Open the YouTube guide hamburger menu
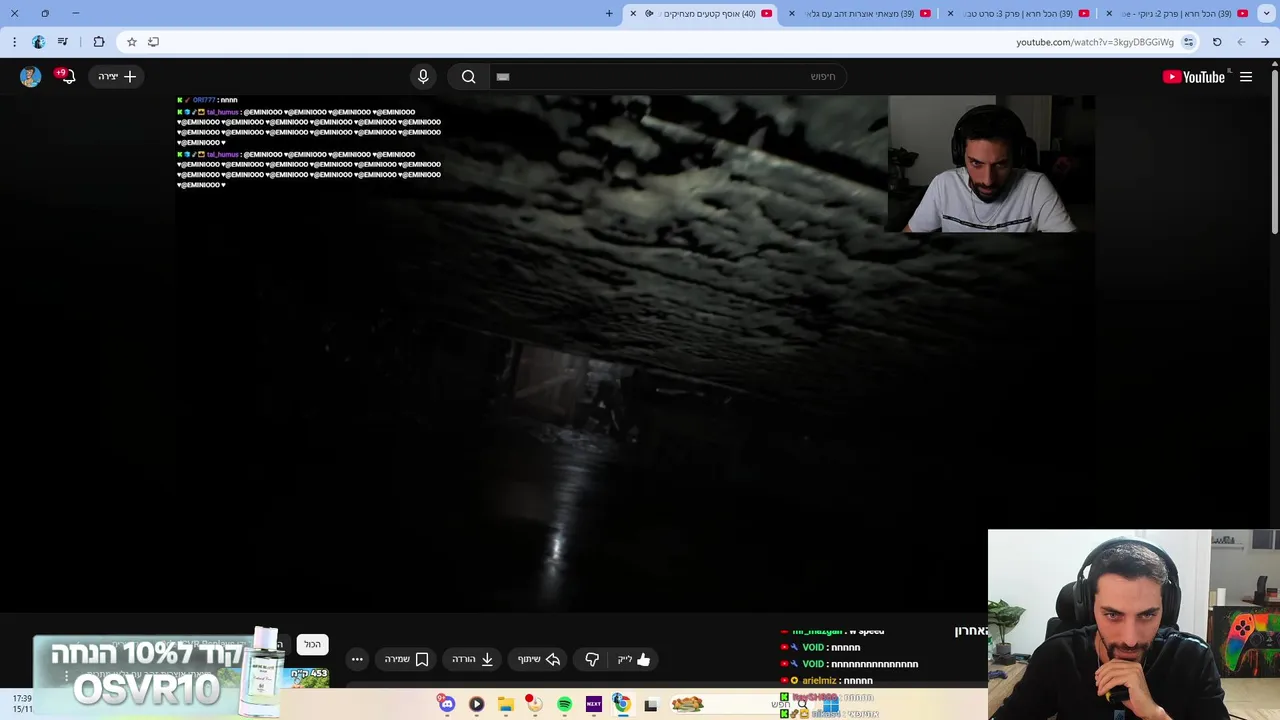The width and height of the screenshot is (1280, 720). click(1246, 77)
